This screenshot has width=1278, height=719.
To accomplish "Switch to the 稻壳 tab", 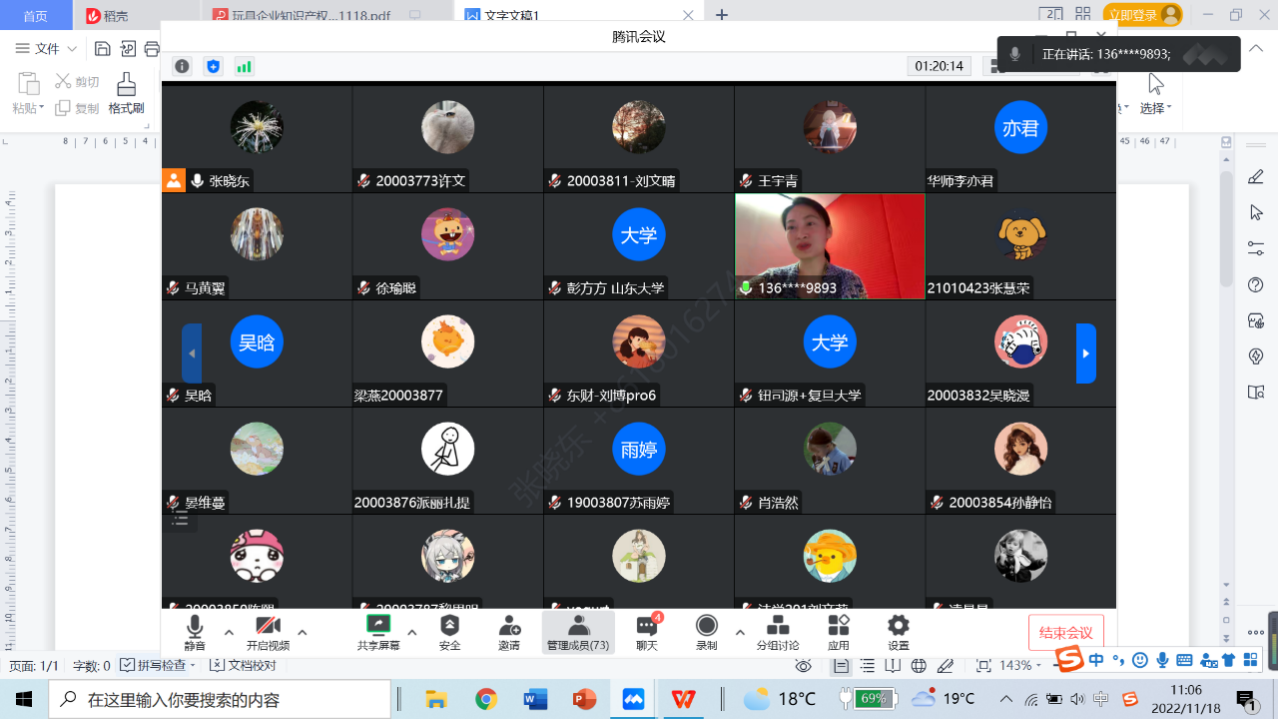I will click(108, 15).
